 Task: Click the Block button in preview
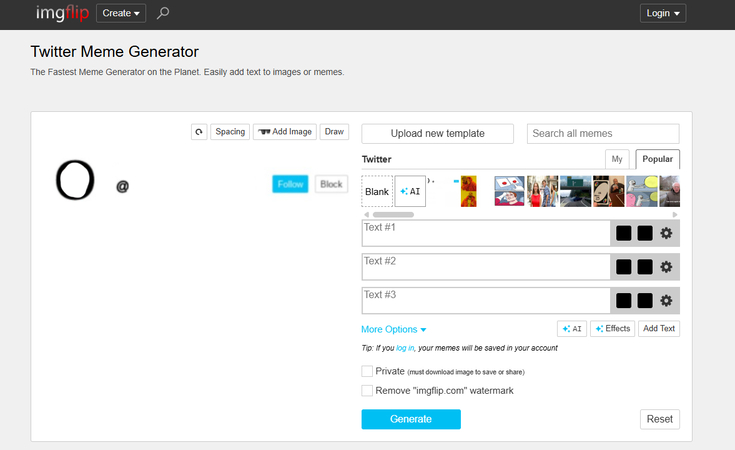pos(331,184)
